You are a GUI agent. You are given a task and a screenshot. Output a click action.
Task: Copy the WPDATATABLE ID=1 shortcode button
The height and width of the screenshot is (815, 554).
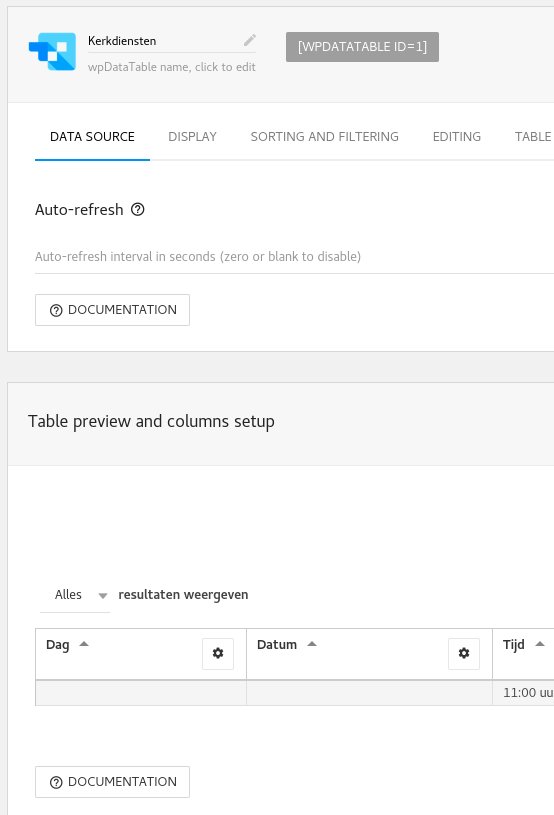click(362, 47)
